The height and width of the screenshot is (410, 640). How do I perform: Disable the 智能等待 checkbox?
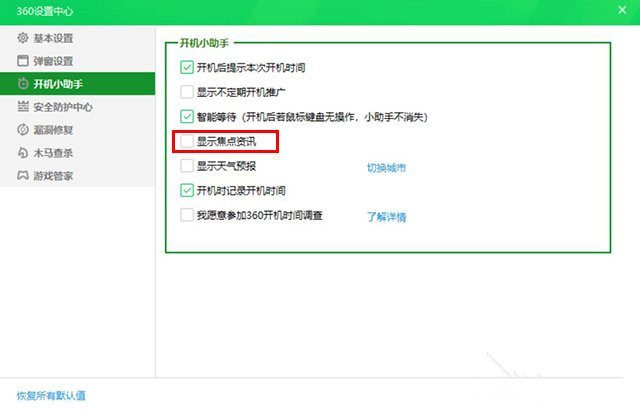(x=187, y=116)
